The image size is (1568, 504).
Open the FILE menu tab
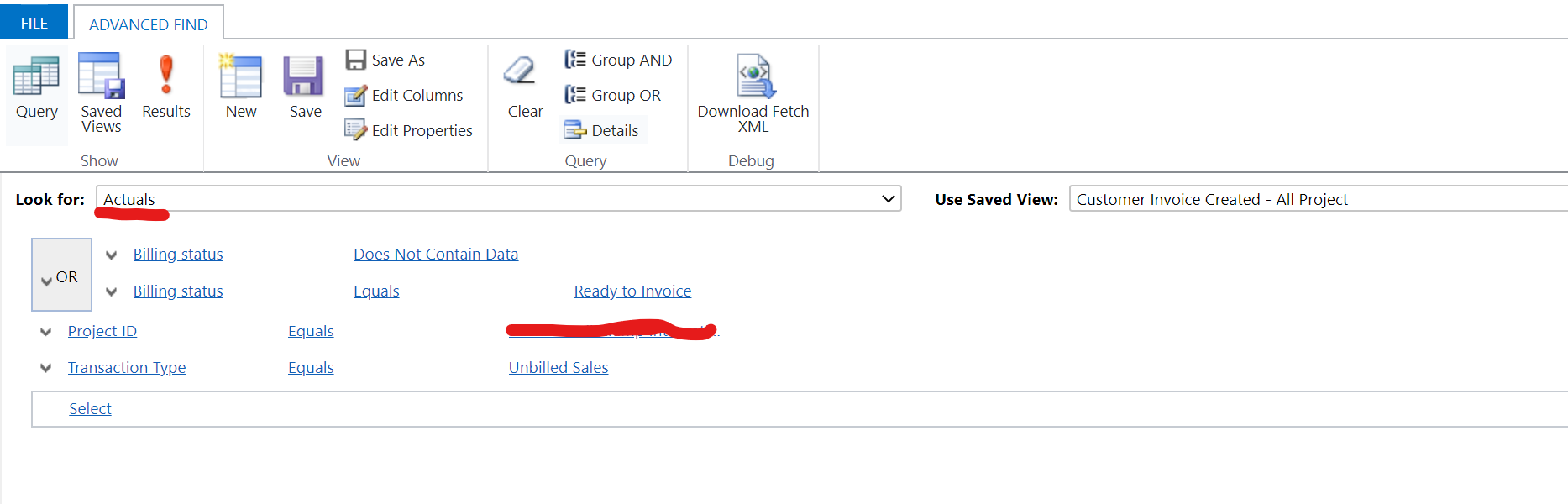click(x=34, y=23)
